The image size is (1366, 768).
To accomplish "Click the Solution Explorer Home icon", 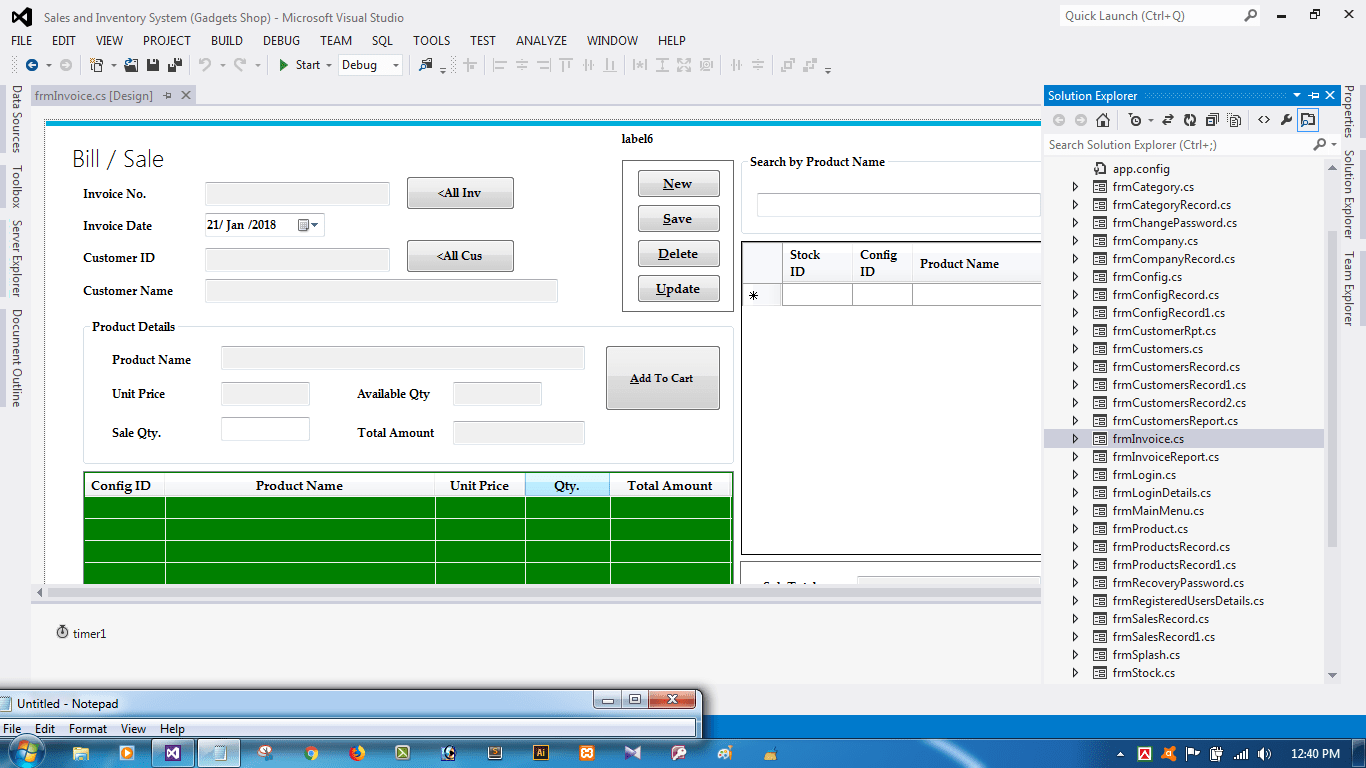I will click(1102, 120).
